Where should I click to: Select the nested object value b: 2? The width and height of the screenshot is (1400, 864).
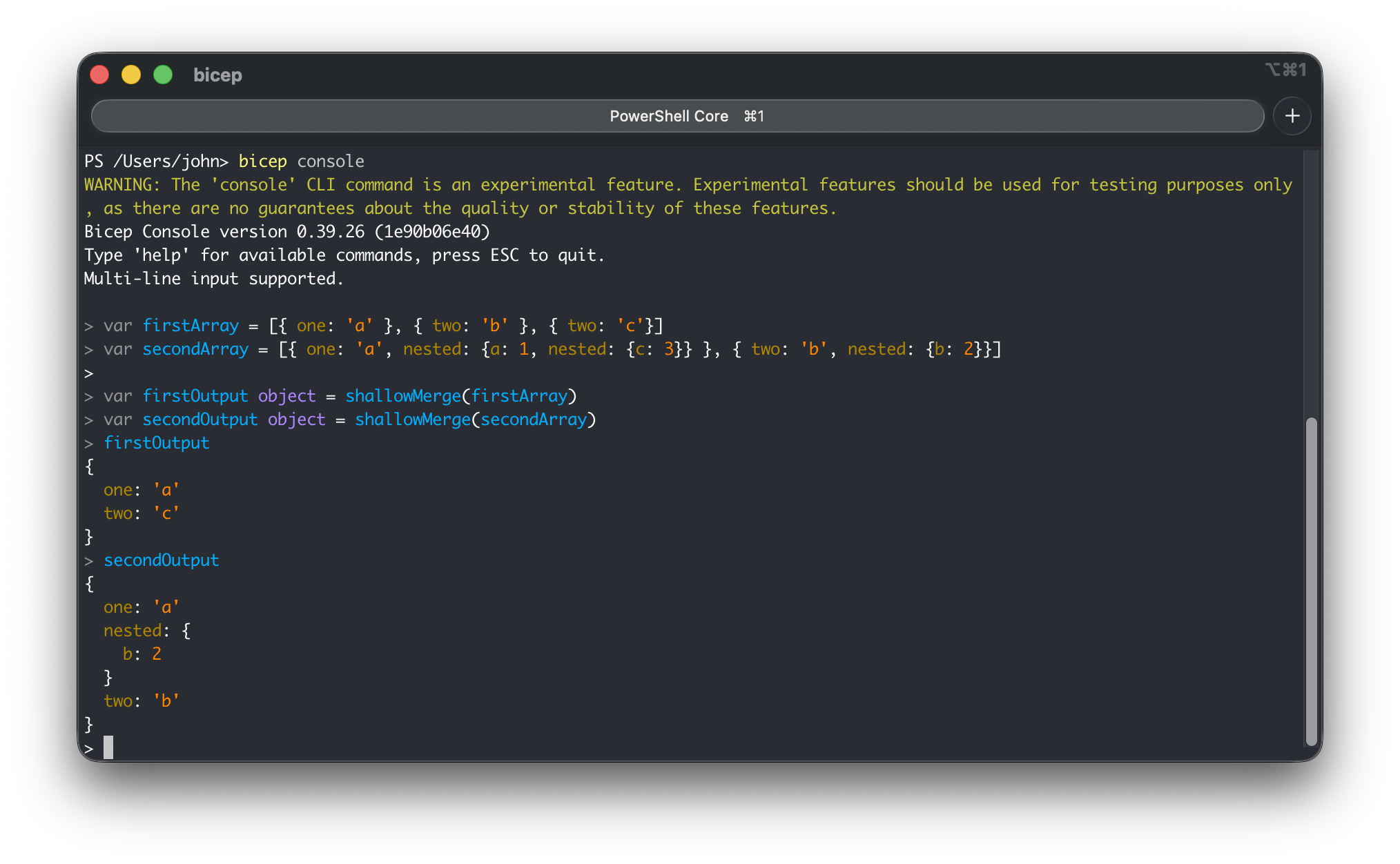[x=142, y=654]
